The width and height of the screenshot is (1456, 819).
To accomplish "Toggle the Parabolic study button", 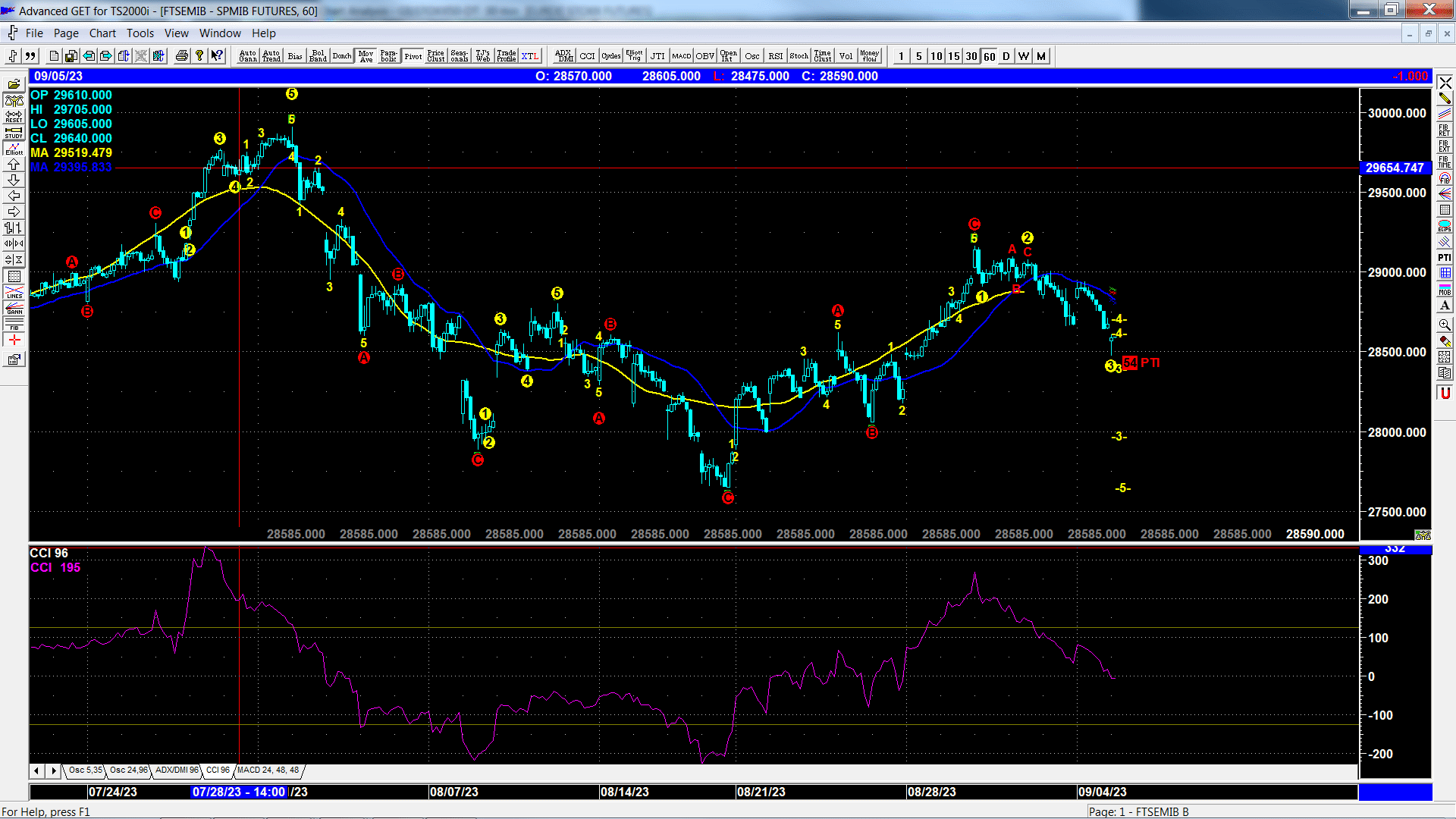I will 389,56.
